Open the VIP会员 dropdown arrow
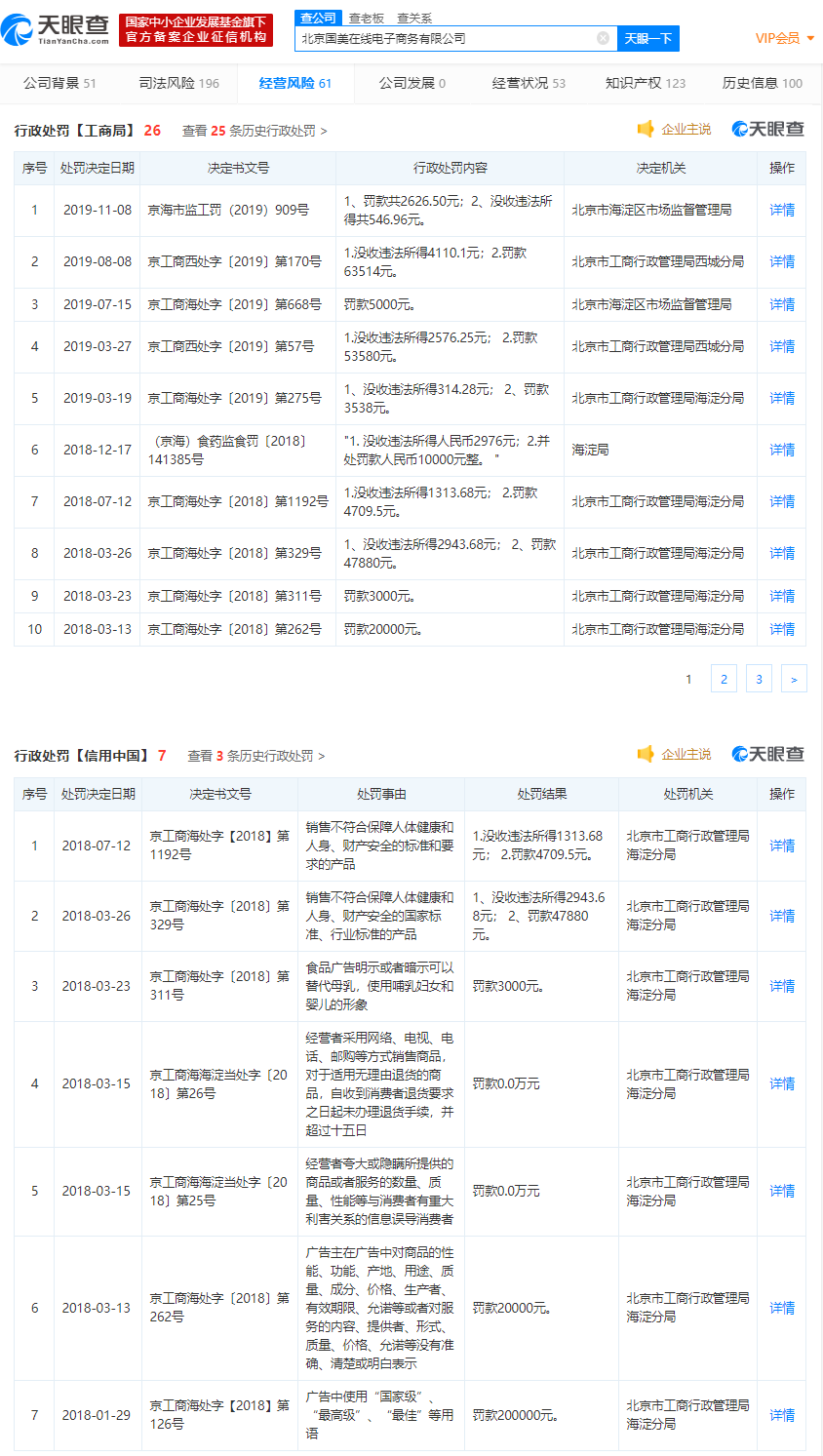The height and width of the screenshot is (1456, 823). [x=810, y=39]
